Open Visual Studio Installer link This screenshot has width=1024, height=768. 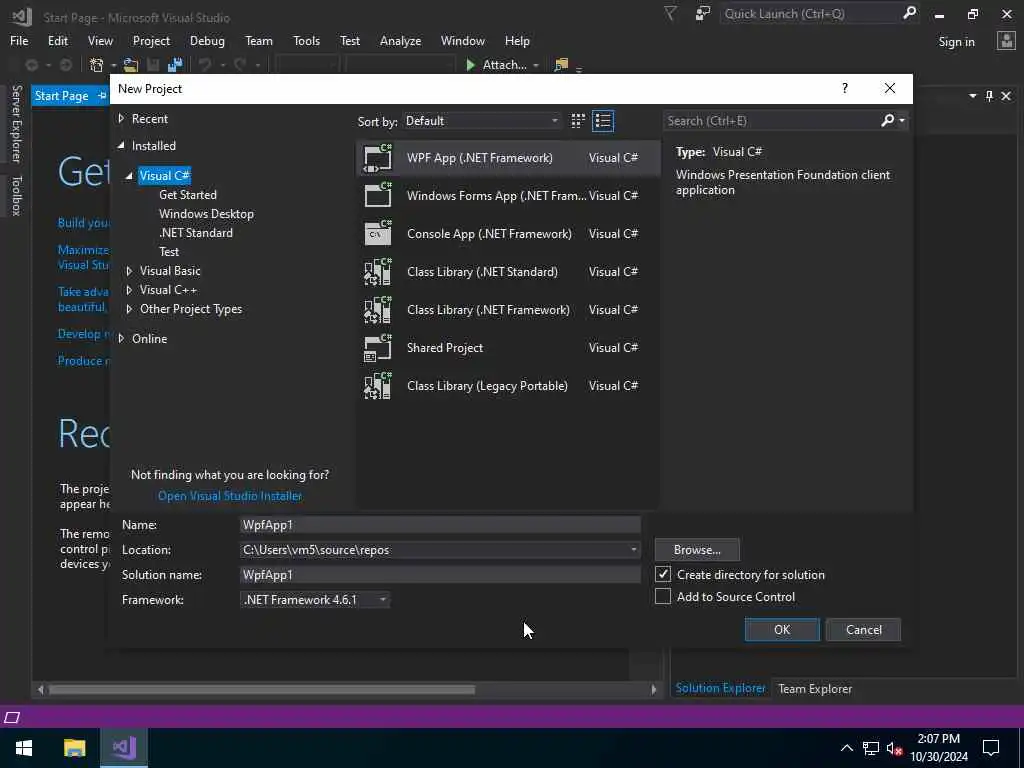[230, 496]
